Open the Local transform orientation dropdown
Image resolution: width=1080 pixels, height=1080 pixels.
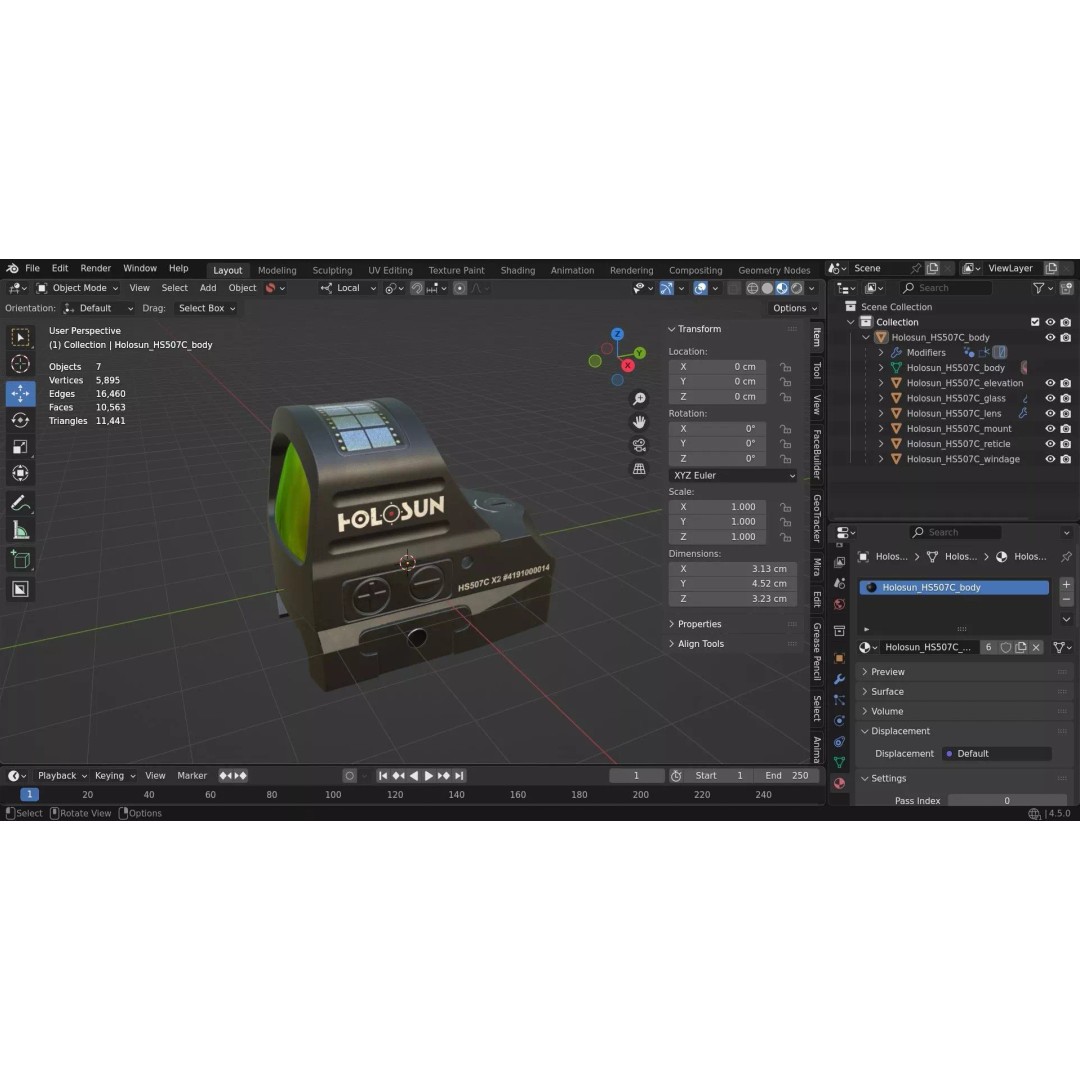click(x=348, y=288)
